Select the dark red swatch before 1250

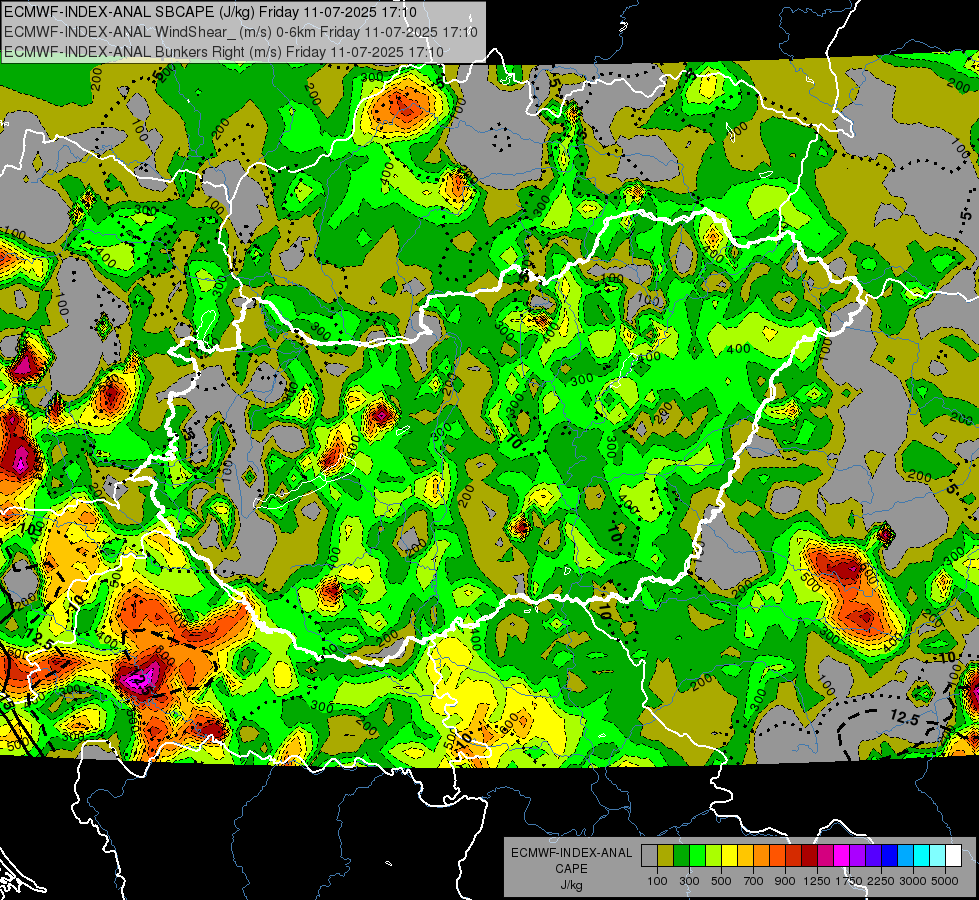point(810,855)
